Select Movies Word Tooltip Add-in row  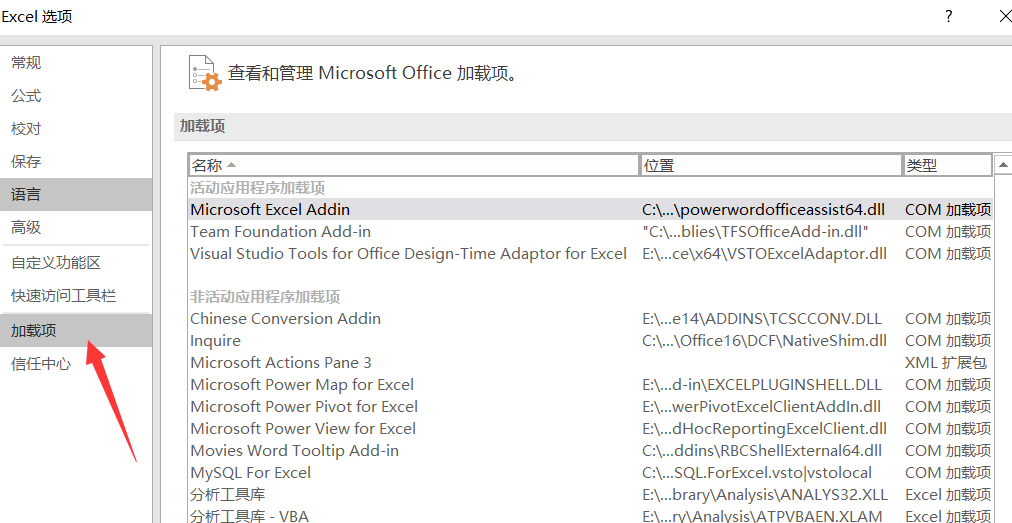(x=590, y=450)
